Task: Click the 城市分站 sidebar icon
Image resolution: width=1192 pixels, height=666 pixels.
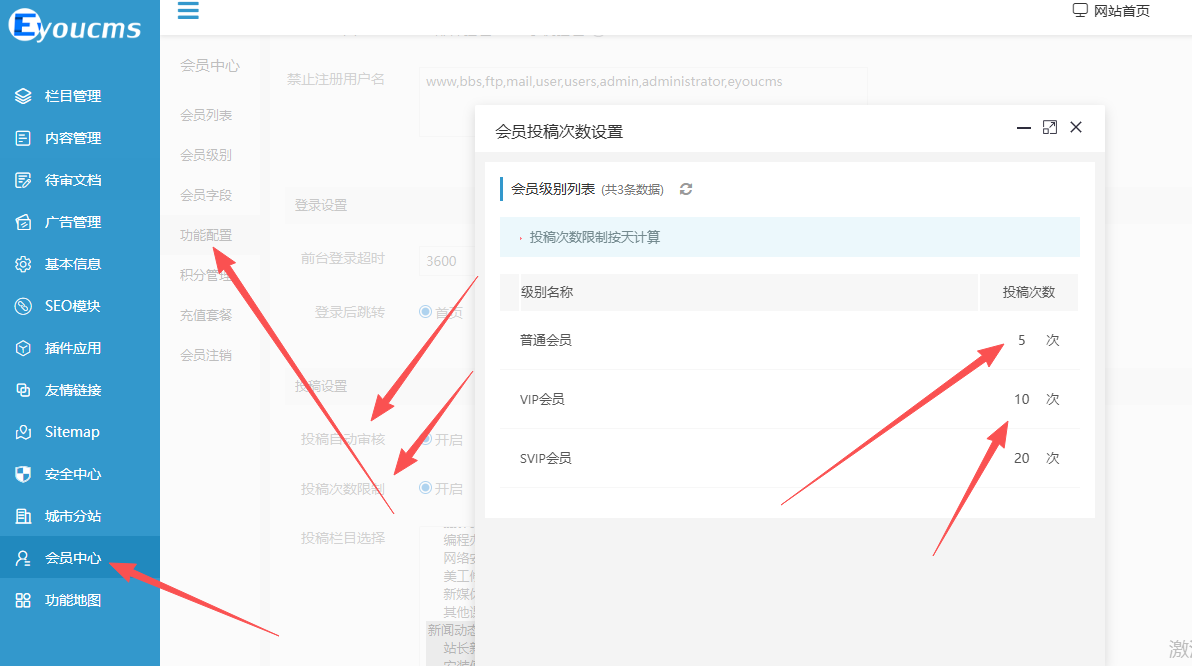Action: coord(25,516)
